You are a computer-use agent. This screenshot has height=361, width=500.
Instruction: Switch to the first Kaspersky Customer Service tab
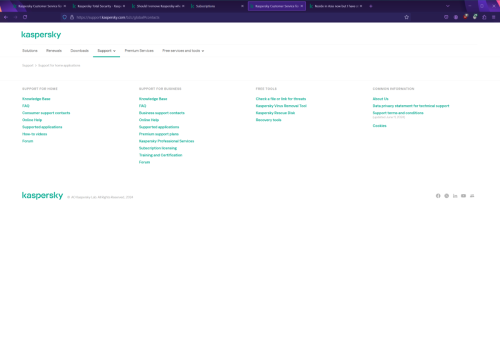(x=39, y=6)
